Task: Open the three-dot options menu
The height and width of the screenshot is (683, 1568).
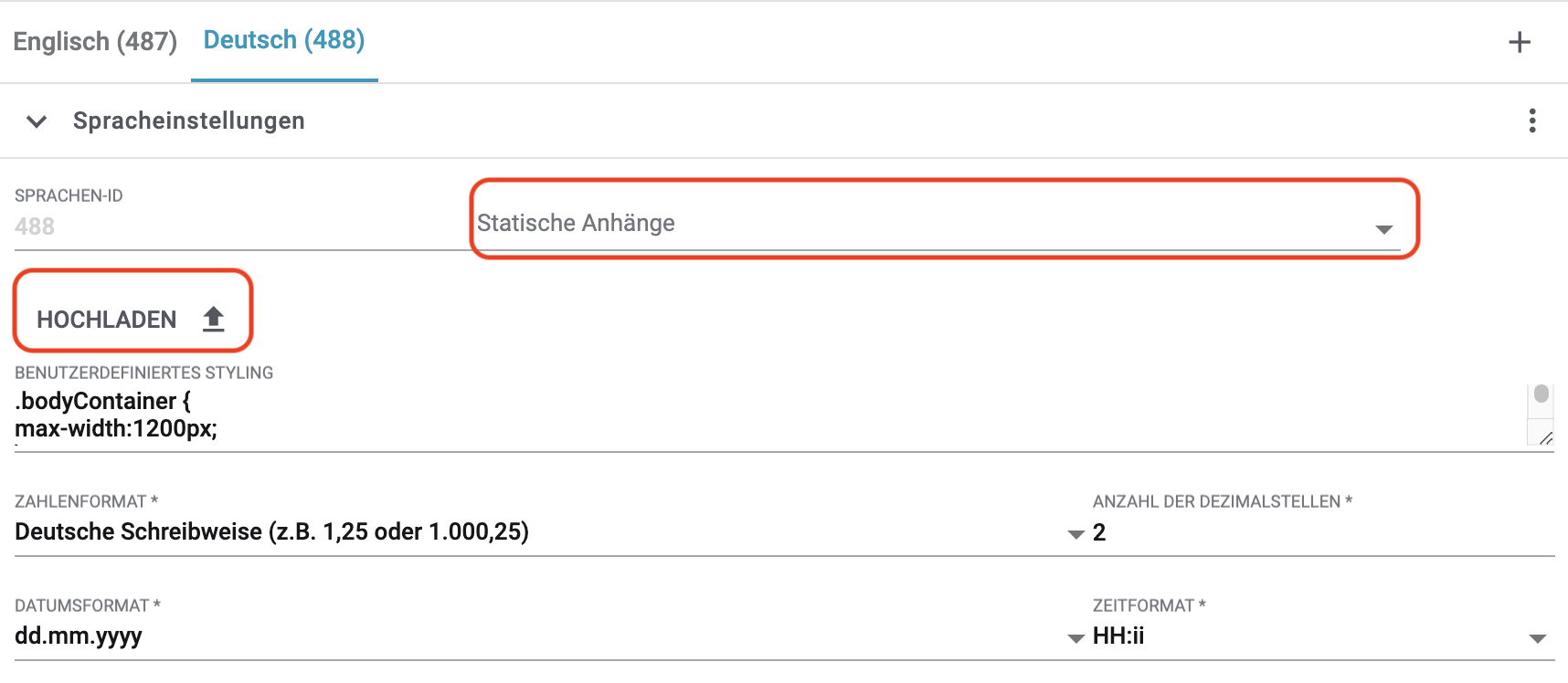Action: [1531, 121]
